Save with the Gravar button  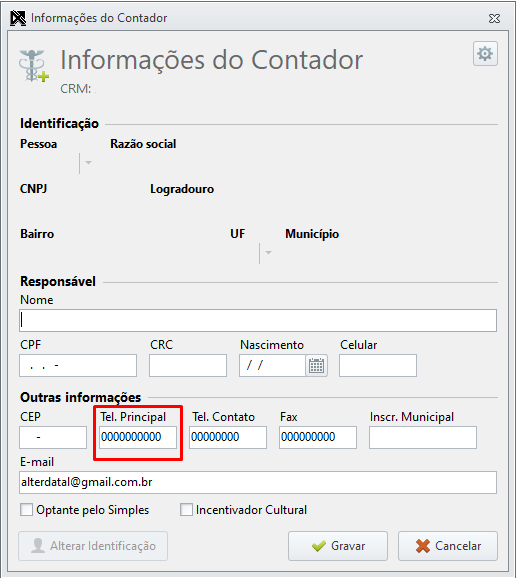point(338,546)
